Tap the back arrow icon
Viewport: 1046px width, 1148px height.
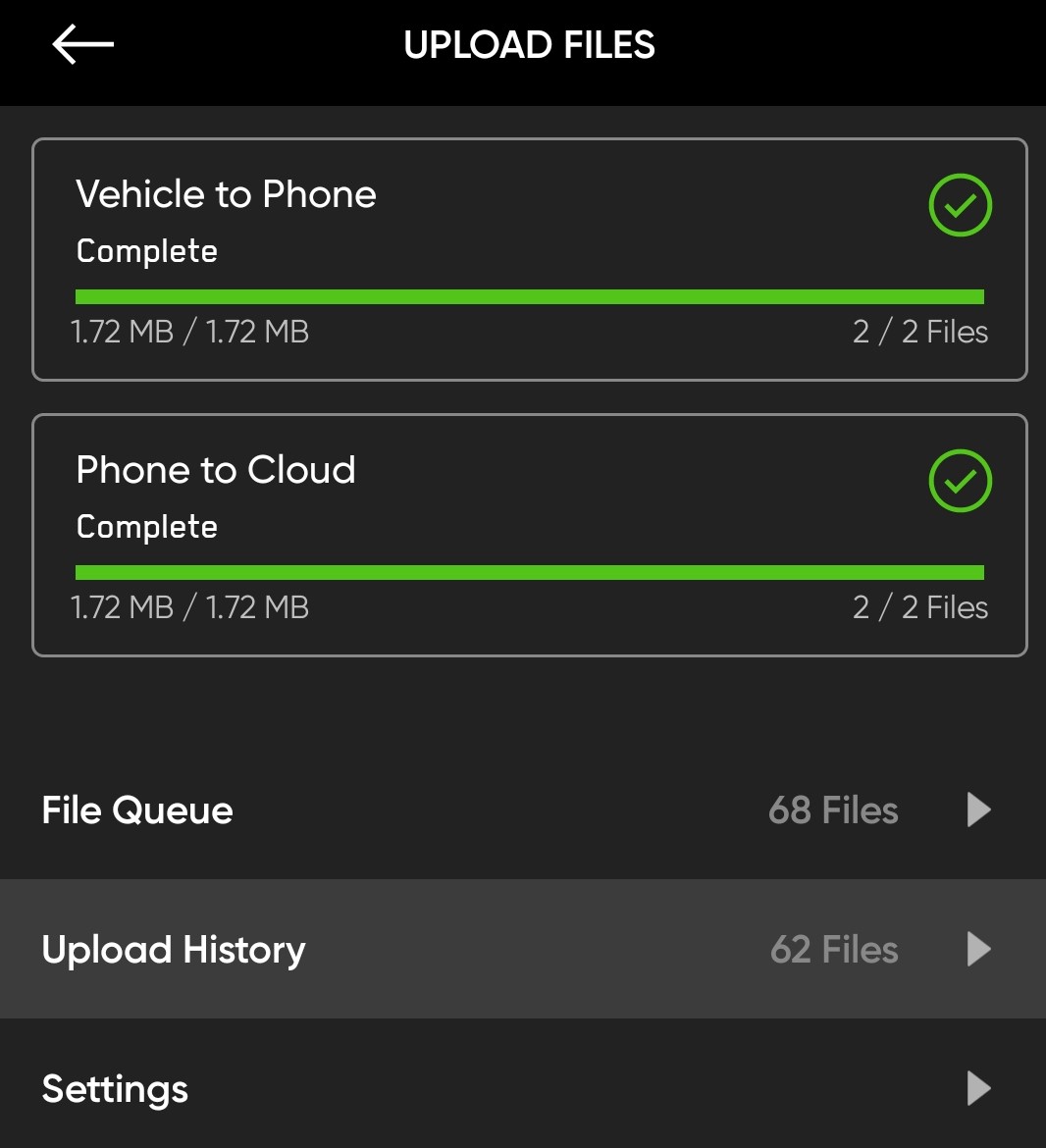click(x=83, y=45)
